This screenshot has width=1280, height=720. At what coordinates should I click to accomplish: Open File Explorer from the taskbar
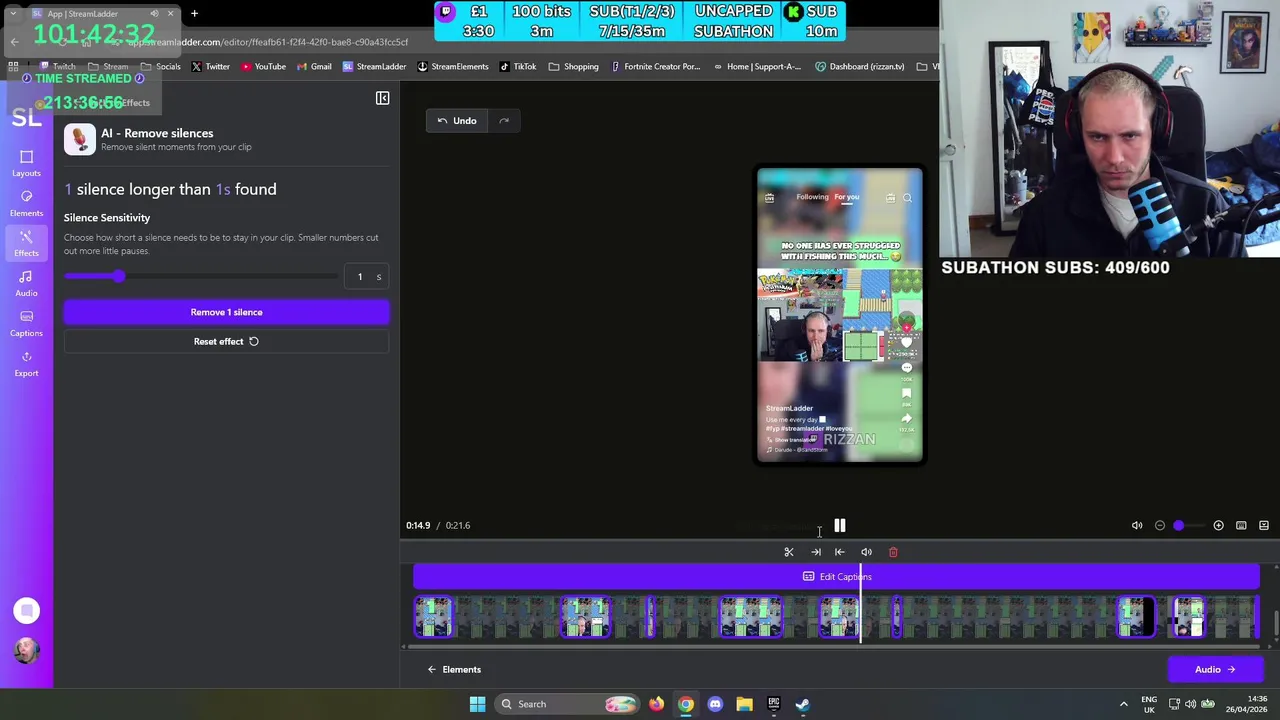(744, 704)
